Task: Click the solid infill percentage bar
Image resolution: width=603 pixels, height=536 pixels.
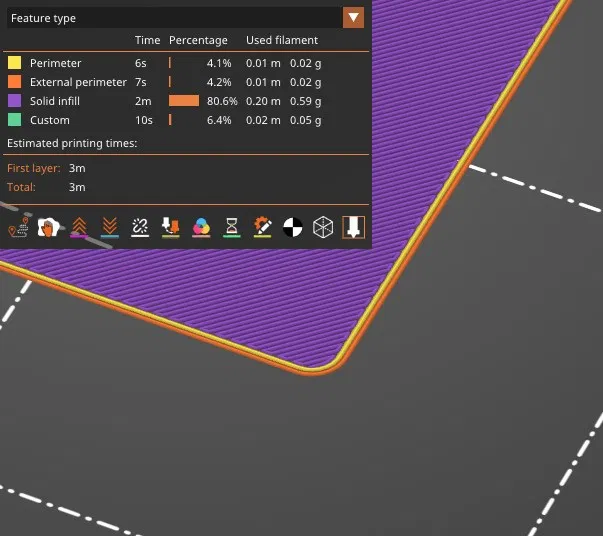Action: tap(184, 101)
